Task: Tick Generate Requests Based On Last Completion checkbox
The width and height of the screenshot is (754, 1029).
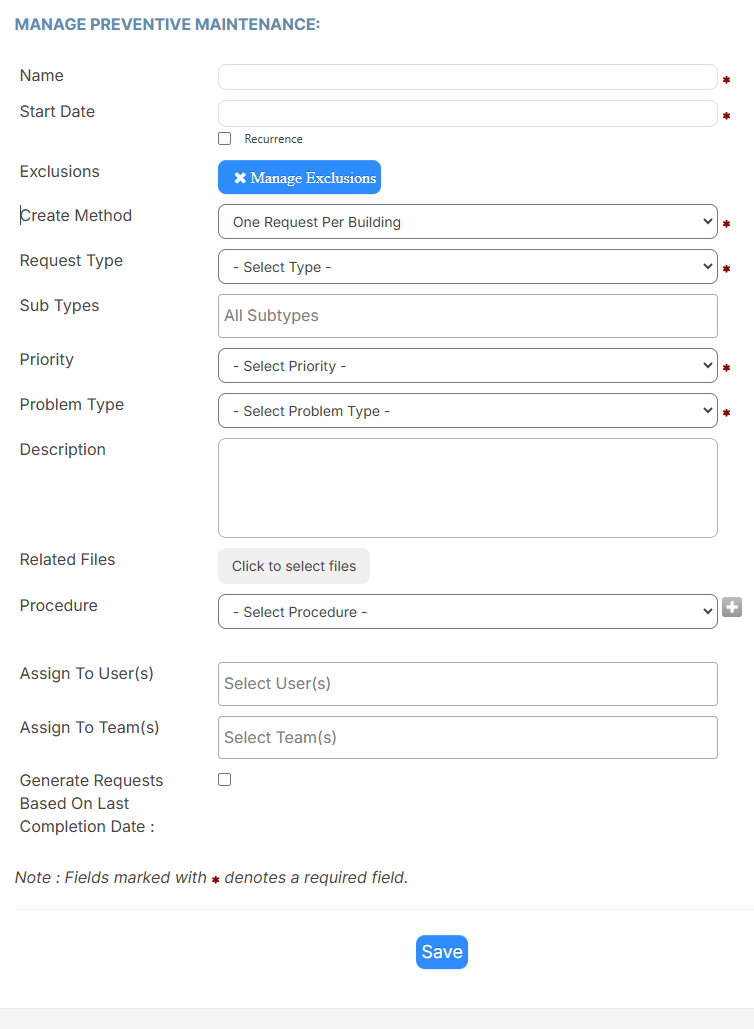Action: 224,780
